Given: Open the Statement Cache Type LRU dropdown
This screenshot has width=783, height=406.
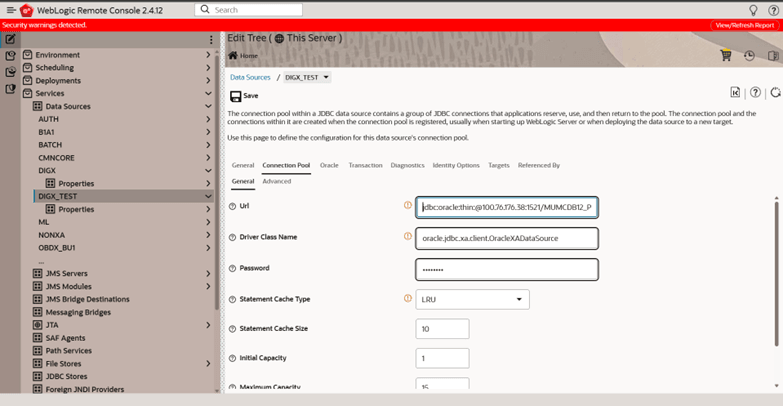Looking at the screenshot, I should point(472,300).
